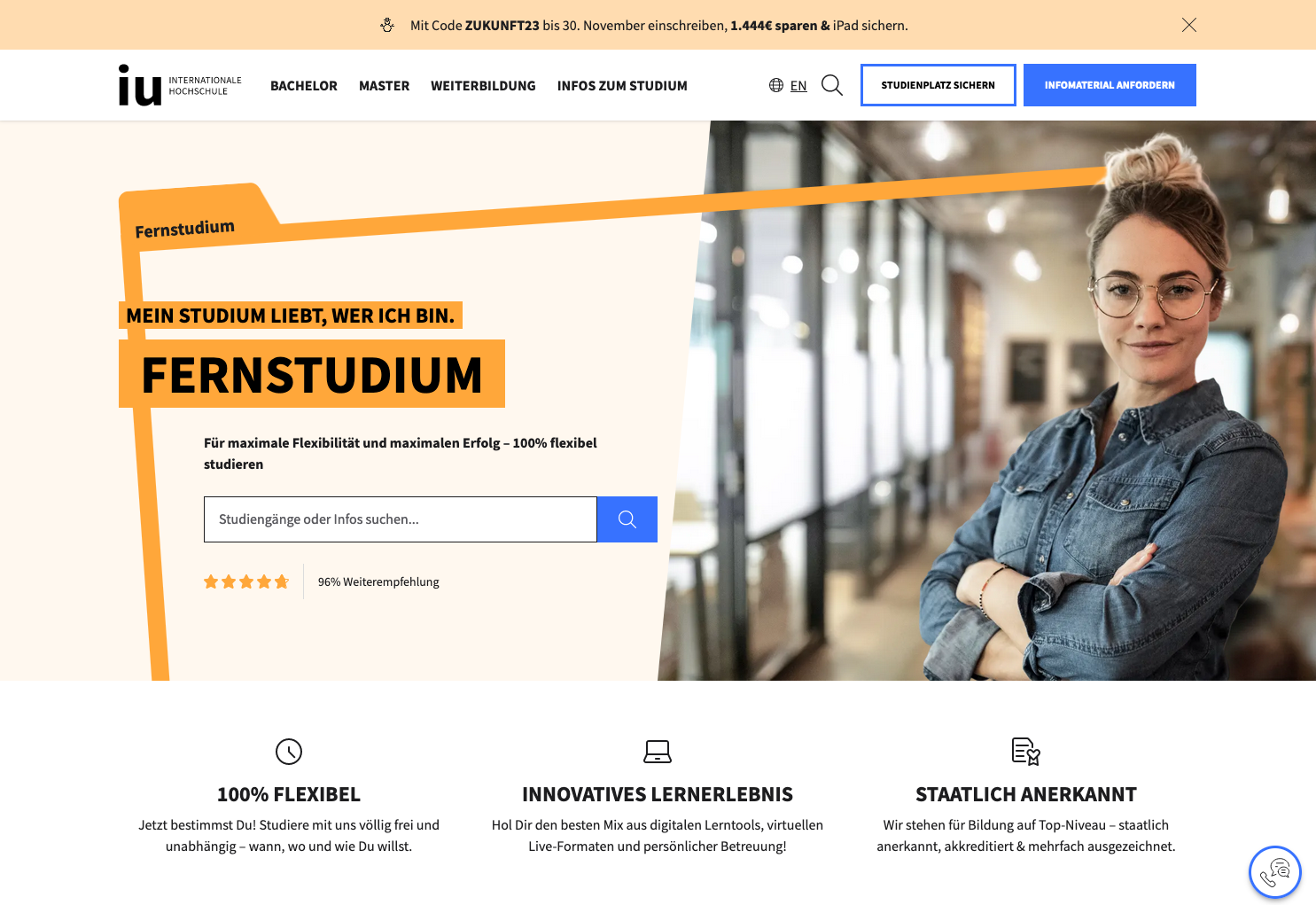
Task: Expand the Weiterbildung navigation menu
Action: click(x=483, y=86)
